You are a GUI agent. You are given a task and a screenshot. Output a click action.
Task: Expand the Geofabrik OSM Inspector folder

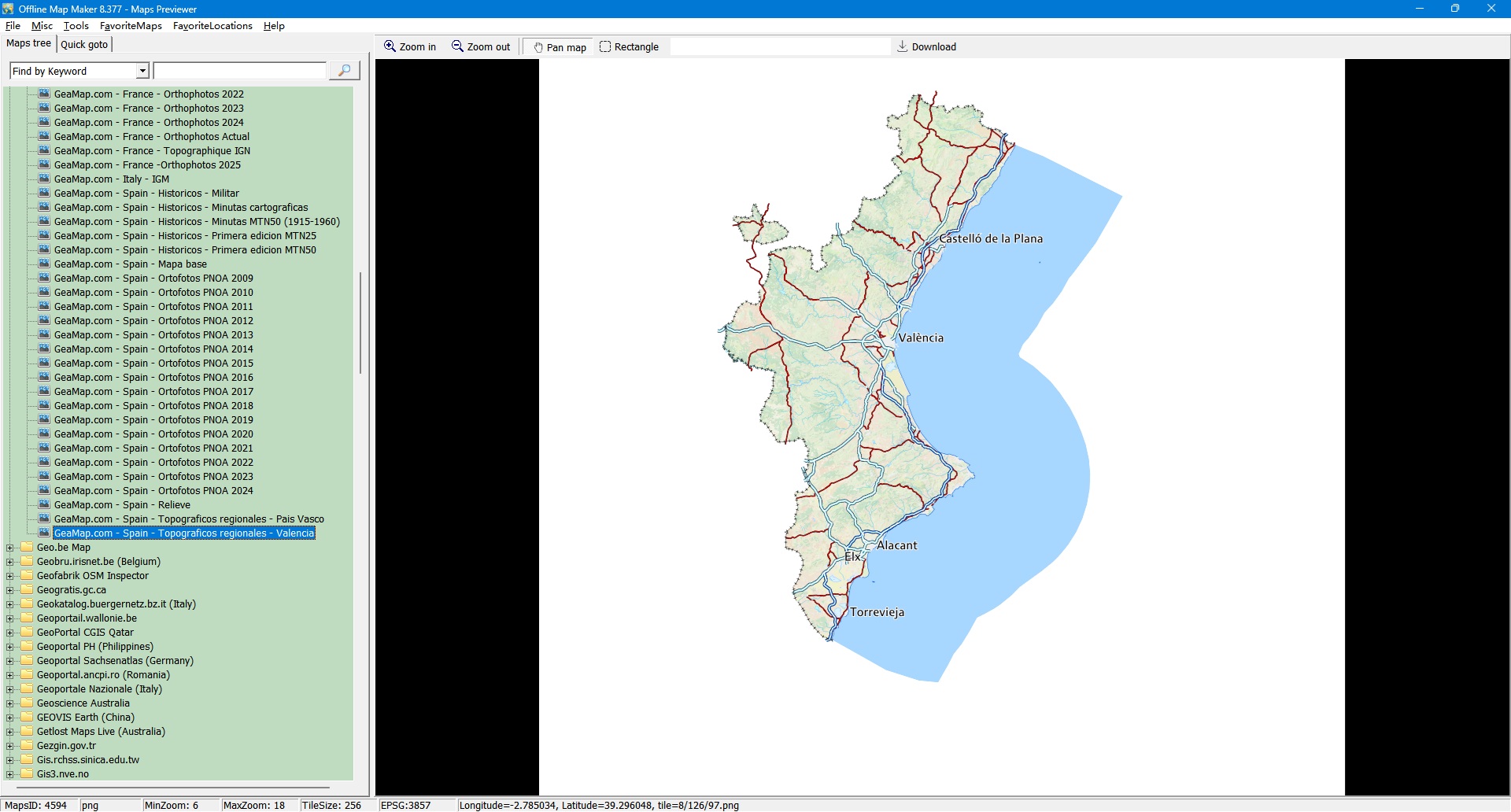(x=10, y=576)
